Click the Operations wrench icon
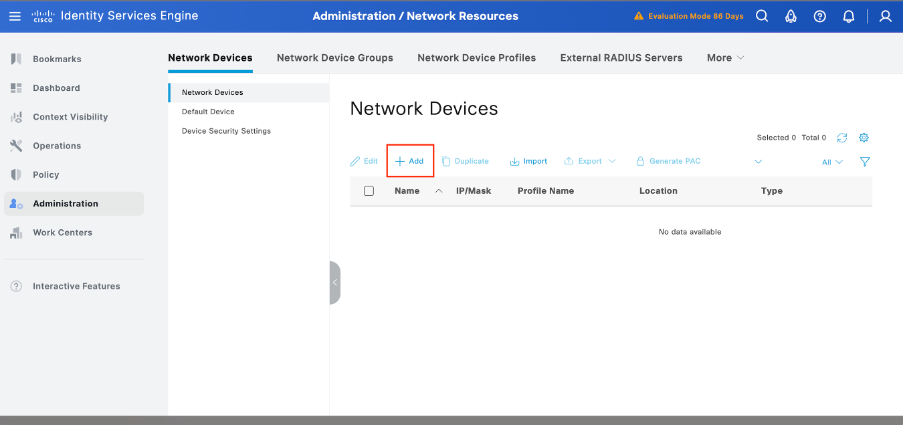Screen dimensions: 904x426 pos(16,146)
